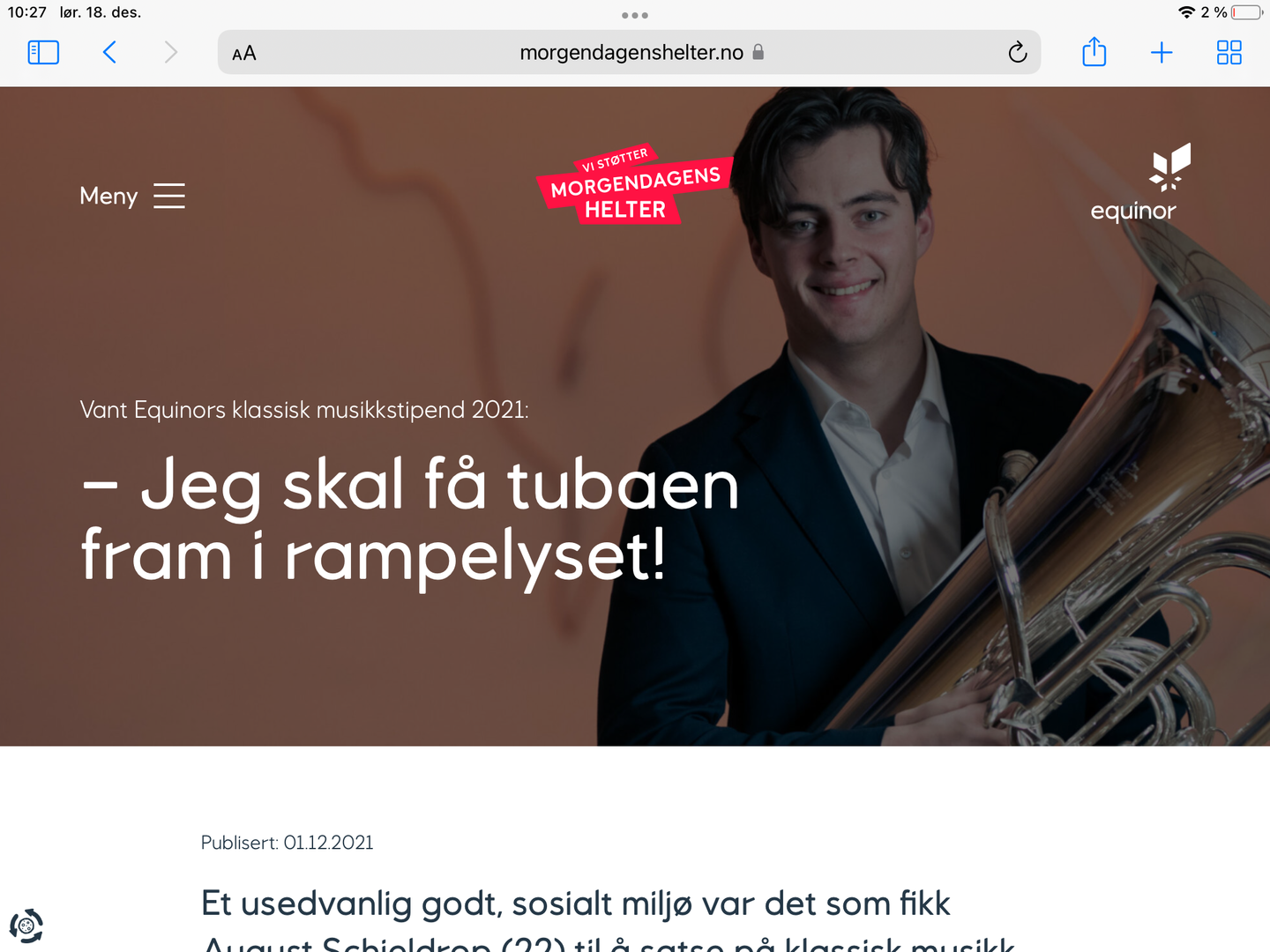Add a new tab

point(1162,53)
